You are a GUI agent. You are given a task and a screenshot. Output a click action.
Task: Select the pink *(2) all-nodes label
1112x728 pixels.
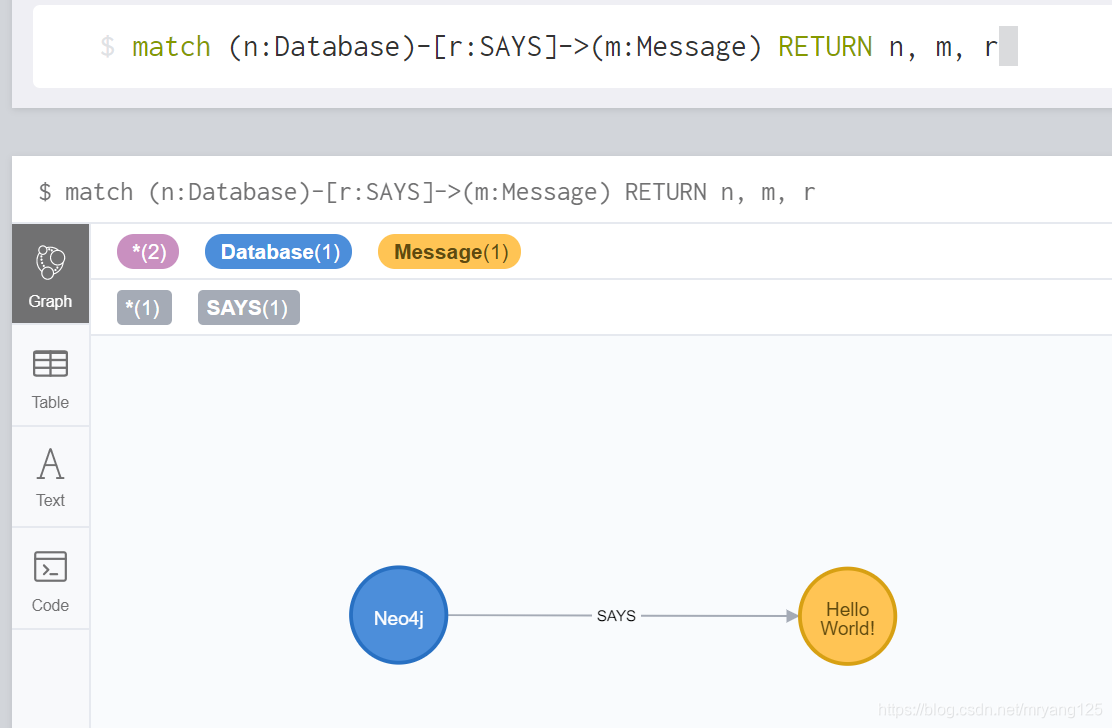148,252
